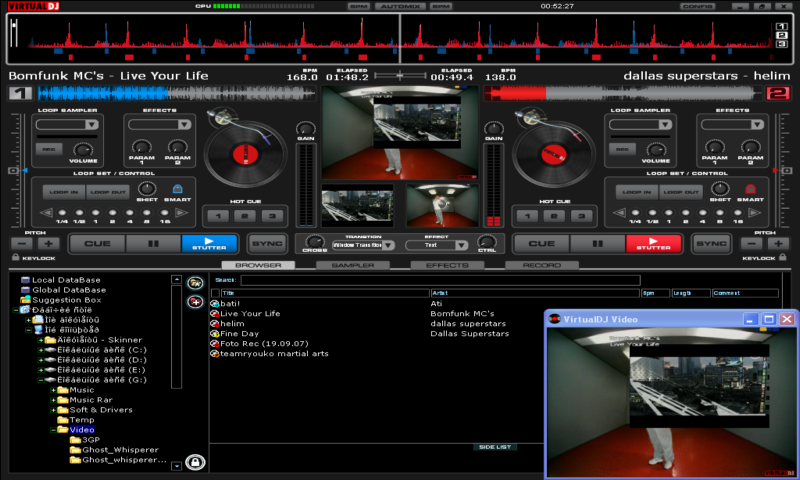Click the left deck turntable platter
The height and width of the screenshot is (480, 800).
tap(245, 154)
